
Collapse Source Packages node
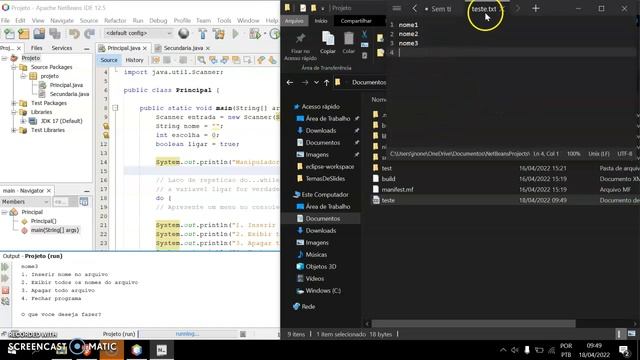(x=14, y=67)
